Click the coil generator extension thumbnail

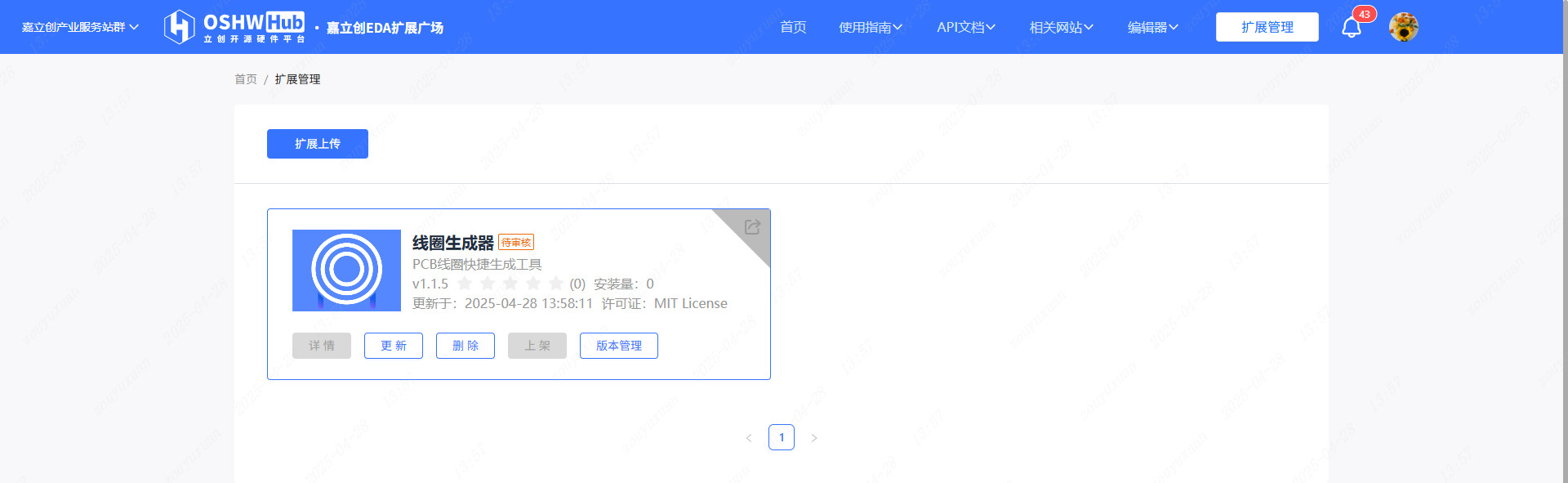point(346,270)
